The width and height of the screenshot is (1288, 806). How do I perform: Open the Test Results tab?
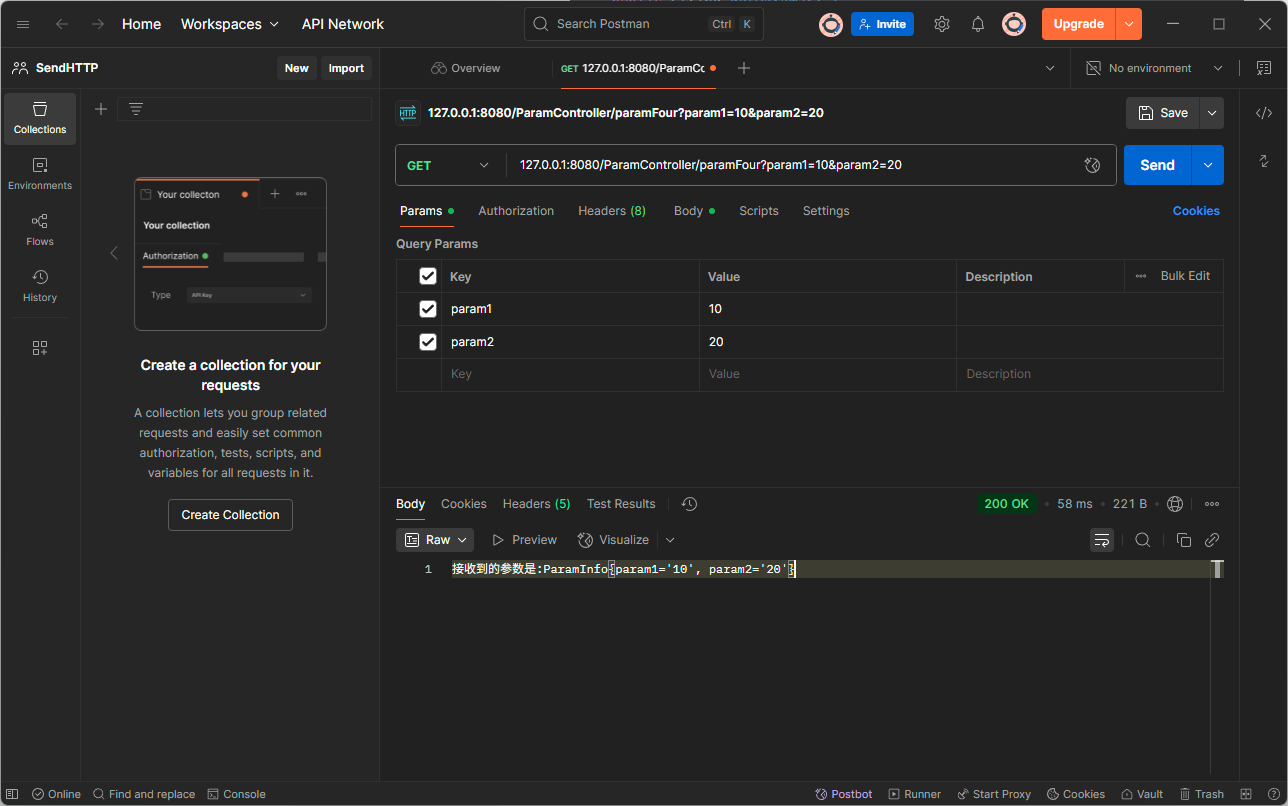coord(621,504)
